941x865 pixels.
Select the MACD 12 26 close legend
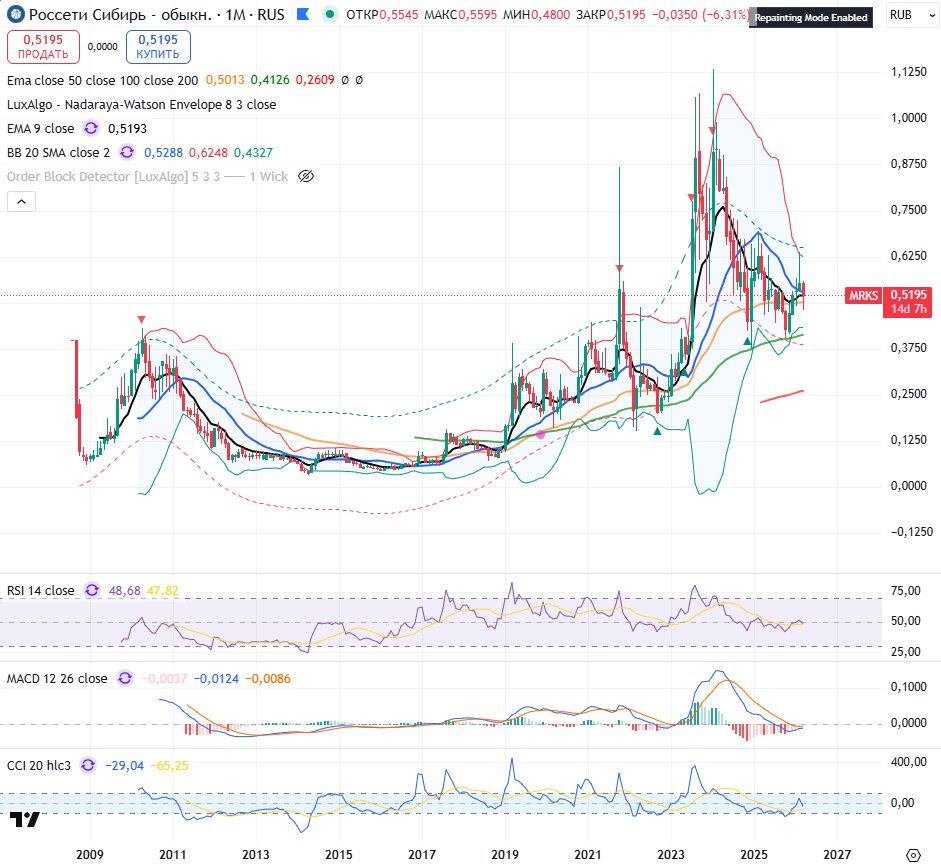tap(57, 678)
